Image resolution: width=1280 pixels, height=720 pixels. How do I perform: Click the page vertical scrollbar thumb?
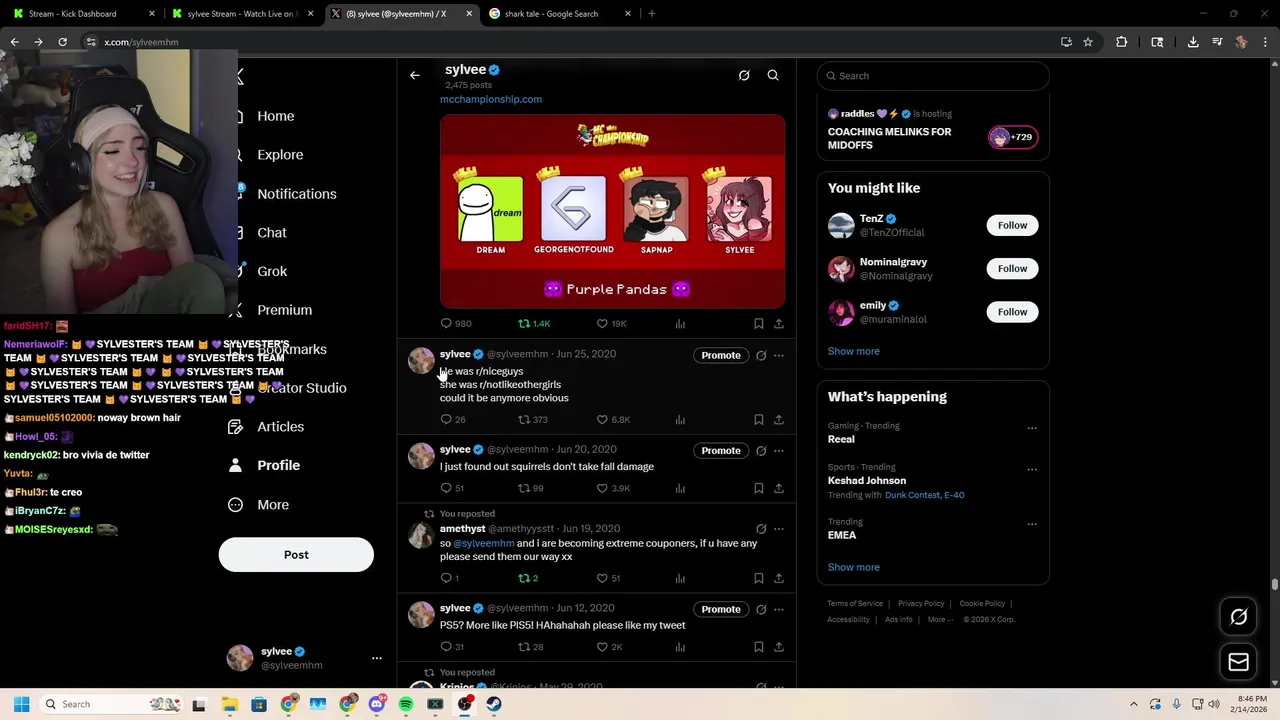coord(1275,584)
